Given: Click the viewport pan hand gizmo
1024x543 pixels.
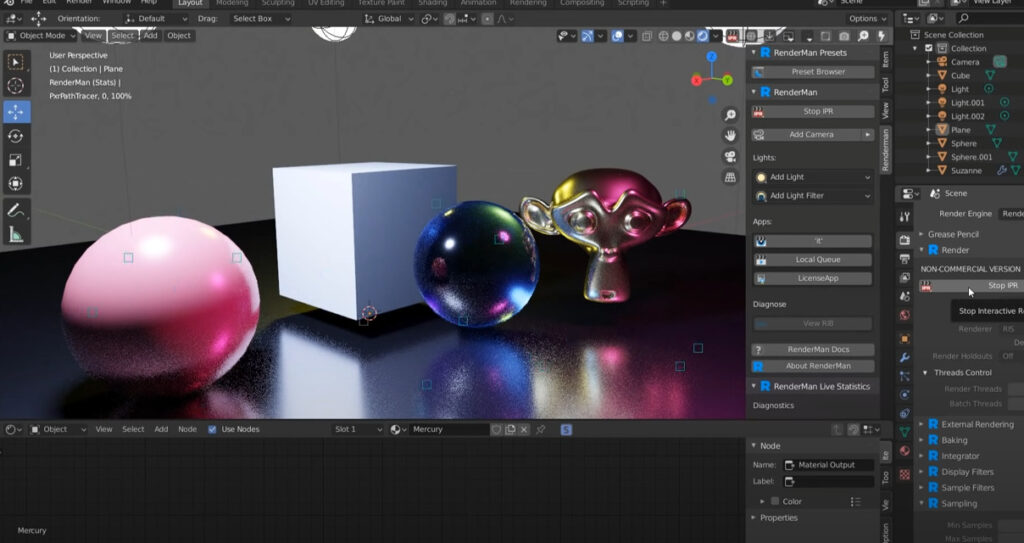Looking at the screenshot, I should click(730, 136).
